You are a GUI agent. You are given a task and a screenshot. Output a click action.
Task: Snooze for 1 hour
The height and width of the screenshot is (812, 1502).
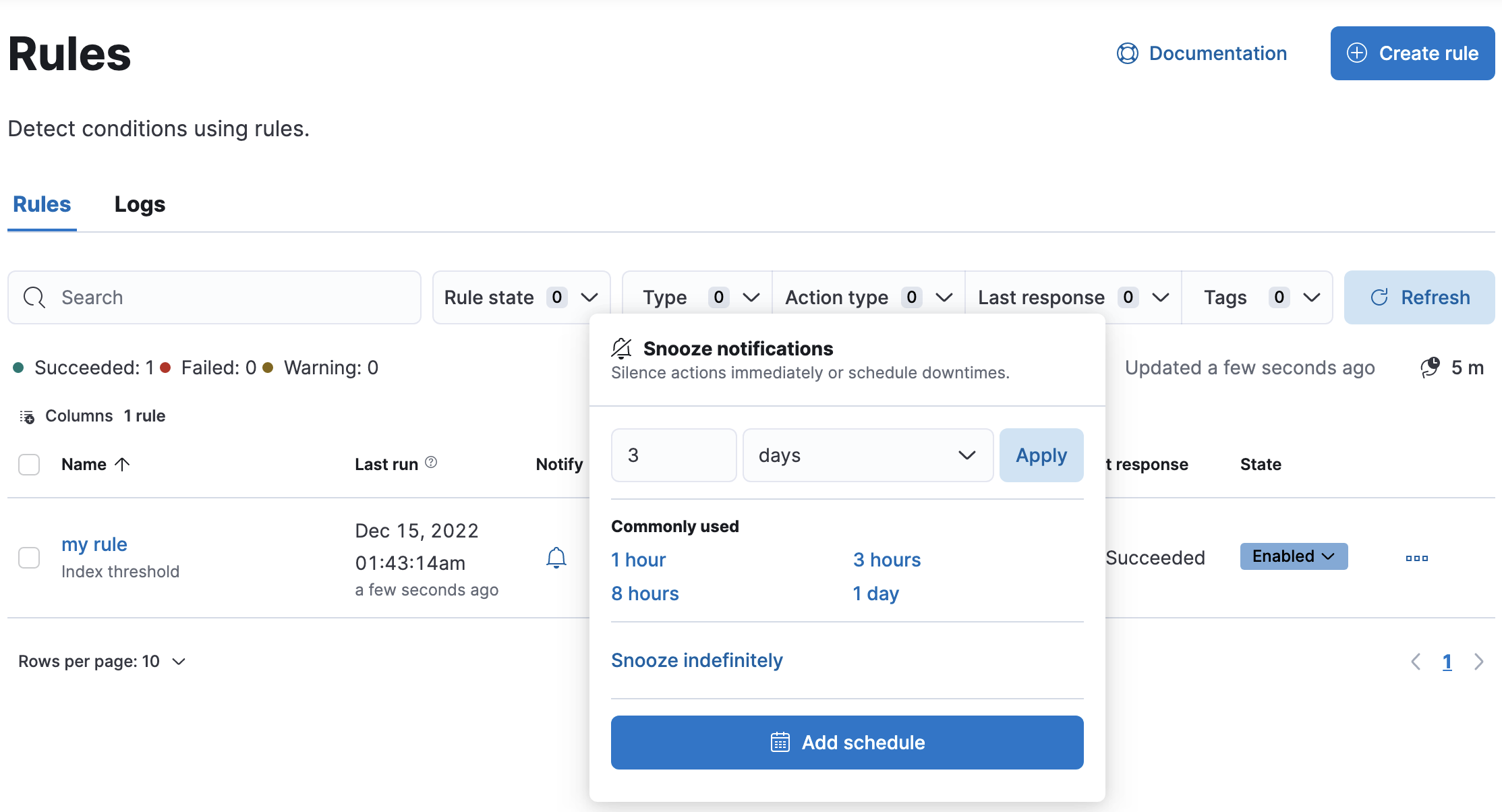(639, 560)
